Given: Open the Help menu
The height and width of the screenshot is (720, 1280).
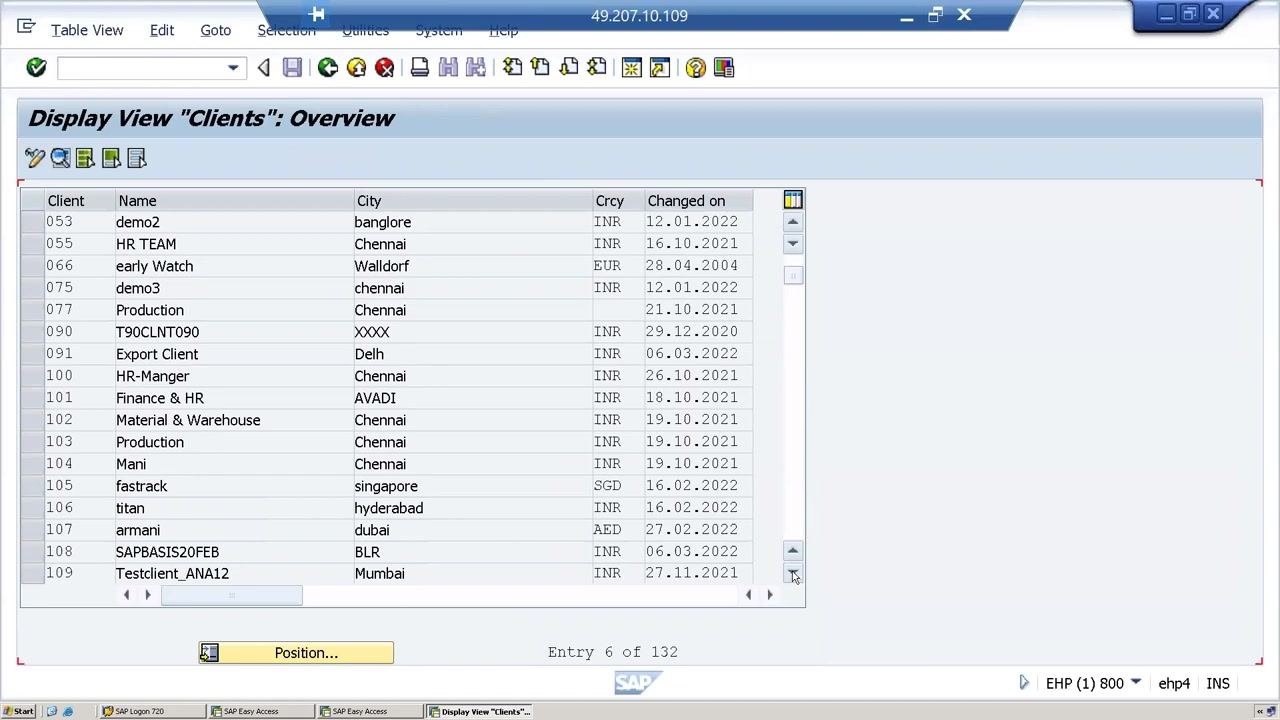Looking at the screenshot, I should [x=503, y=30].
